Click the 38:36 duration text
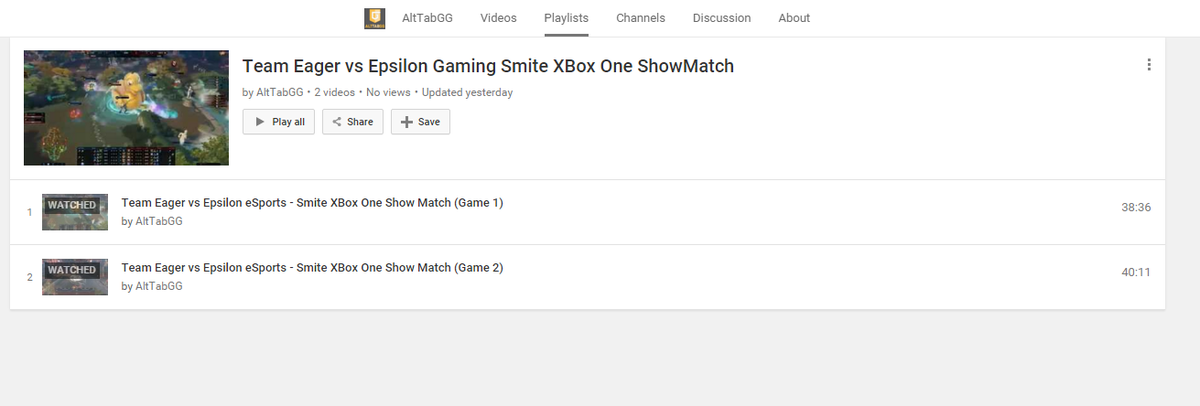Image resolution: width=1200 pixels, height=406 pixels. [1137, 207]
